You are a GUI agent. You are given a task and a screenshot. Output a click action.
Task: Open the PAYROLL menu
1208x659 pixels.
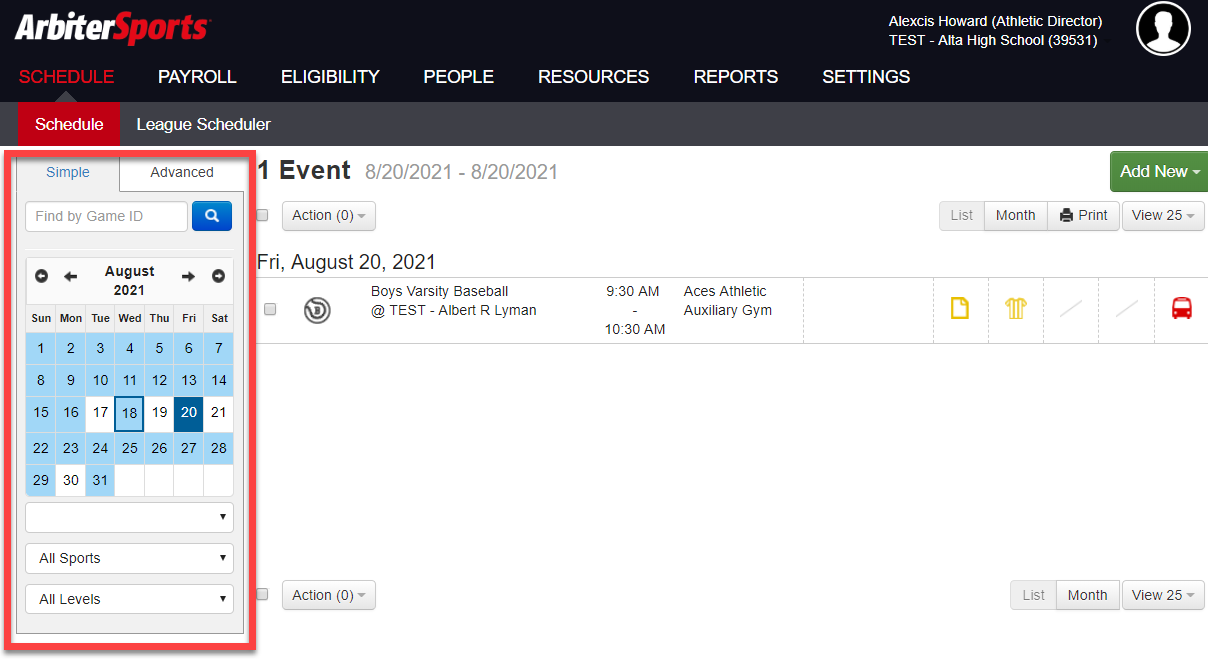pos(197,77)
